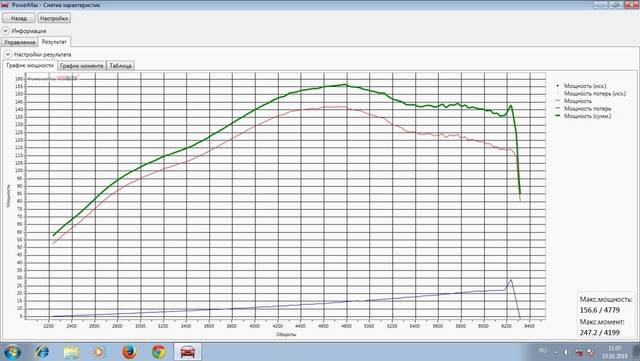Select the График мощности tab
640x361 pixels.
30,65
